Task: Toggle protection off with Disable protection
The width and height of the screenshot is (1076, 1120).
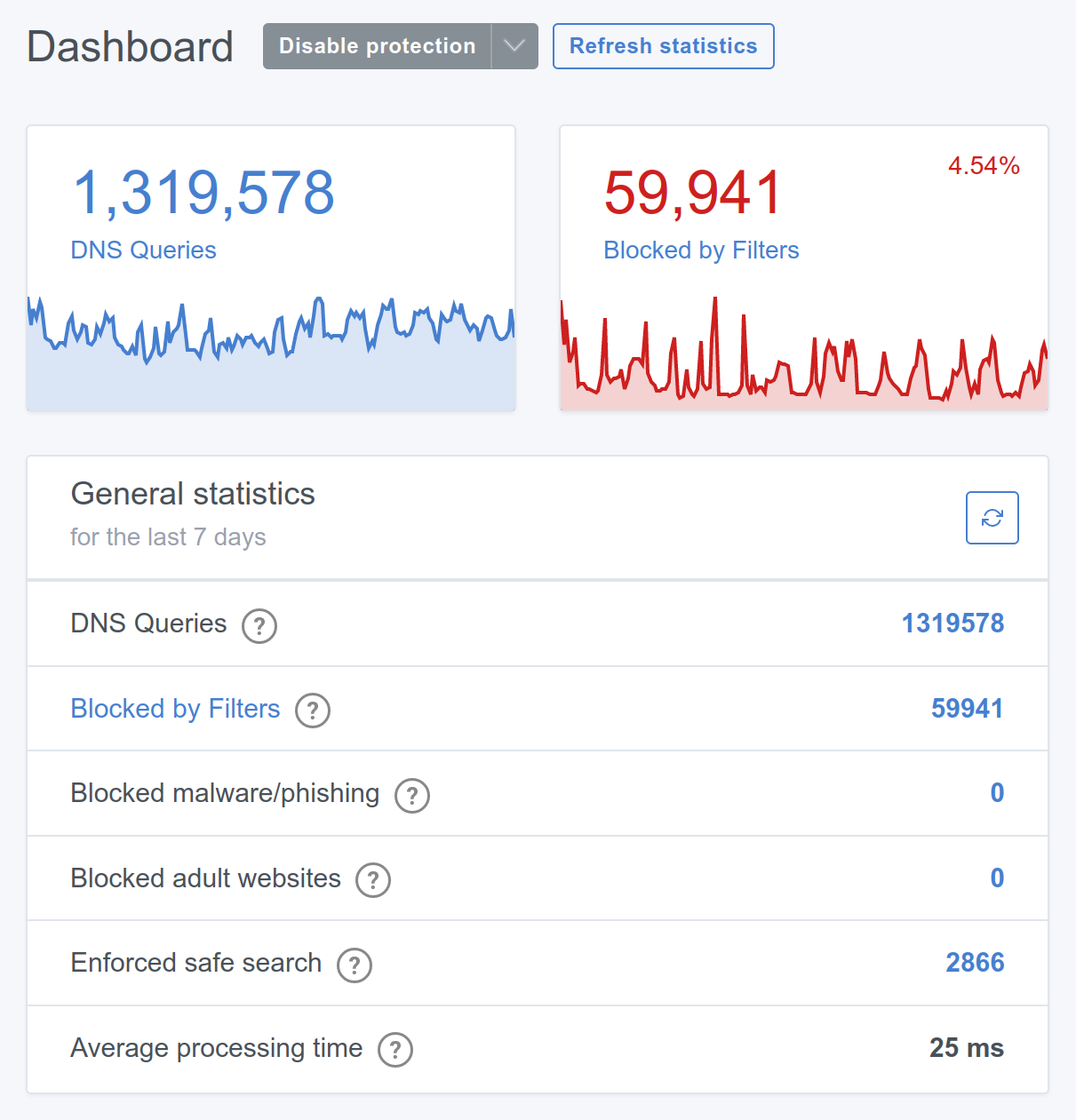Action: pos(376,45)
